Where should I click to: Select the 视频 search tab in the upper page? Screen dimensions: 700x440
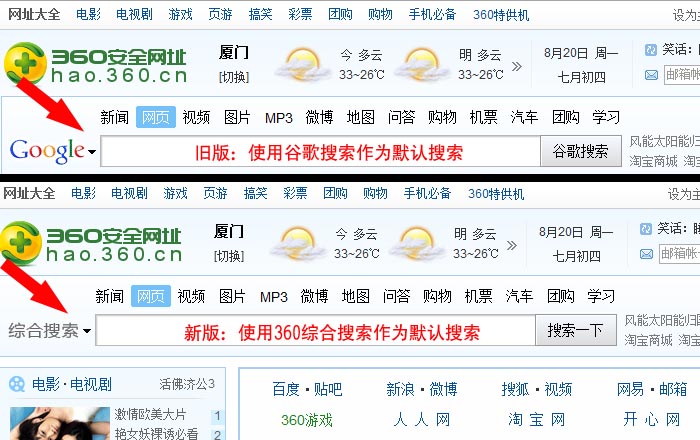pos(196,117)
